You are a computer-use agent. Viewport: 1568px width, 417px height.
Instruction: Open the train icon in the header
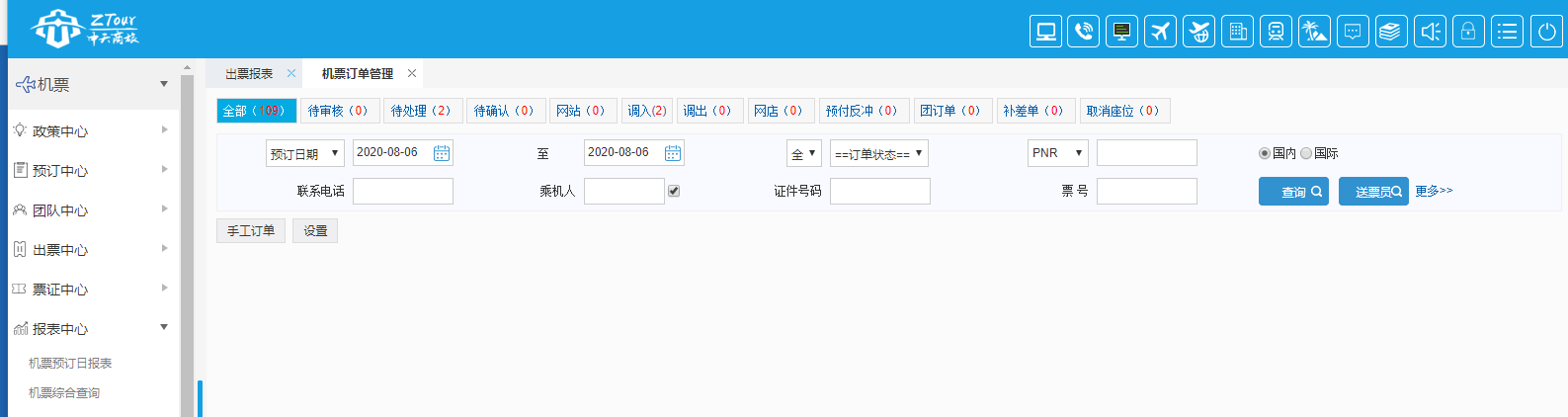coord(1277,32)
